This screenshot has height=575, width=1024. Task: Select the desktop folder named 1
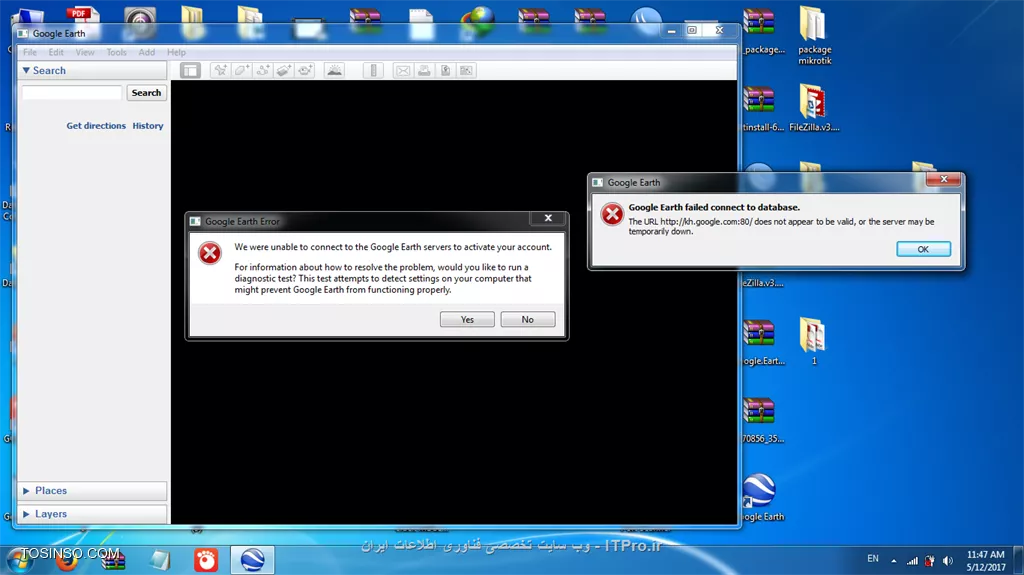(x=813, y=341)
